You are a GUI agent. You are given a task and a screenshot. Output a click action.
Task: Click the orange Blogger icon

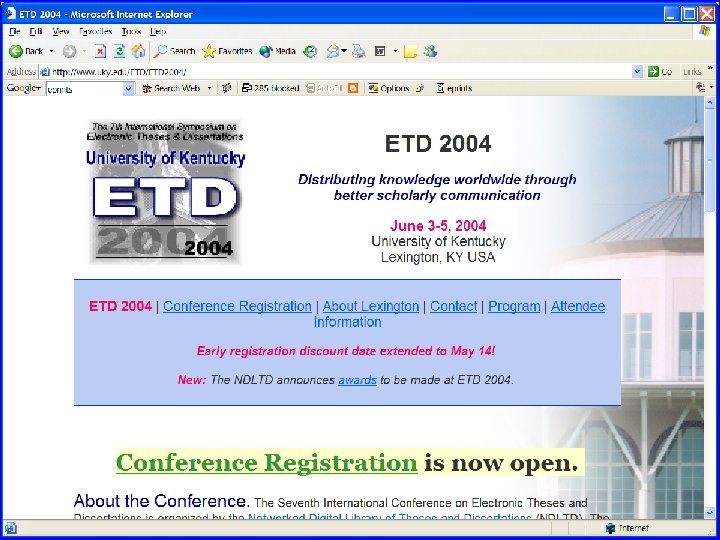point(353,88)
